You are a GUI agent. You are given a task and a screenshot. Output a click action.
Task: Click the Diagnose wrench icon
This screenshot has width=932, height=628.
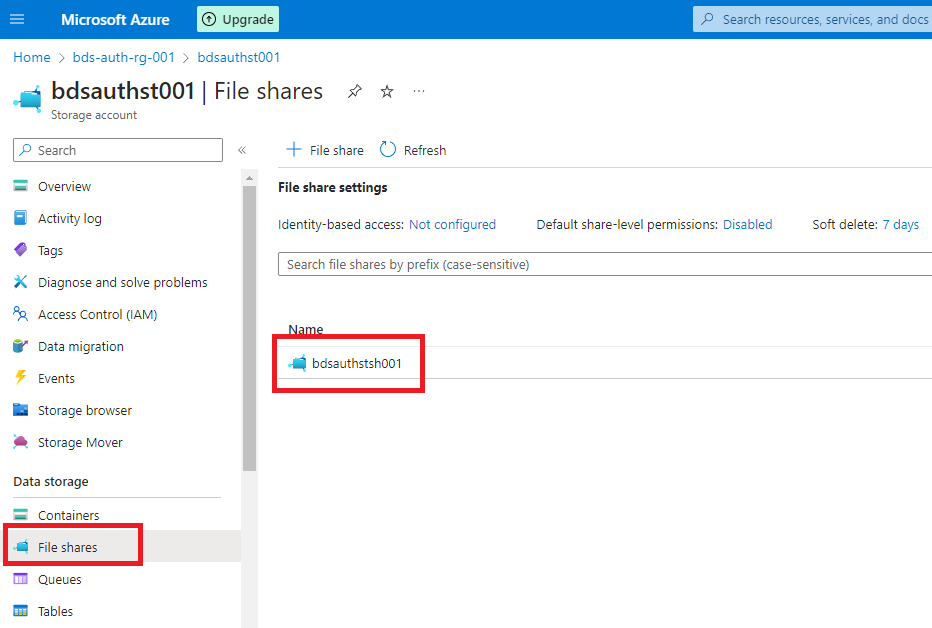click(x=20, y=282)
